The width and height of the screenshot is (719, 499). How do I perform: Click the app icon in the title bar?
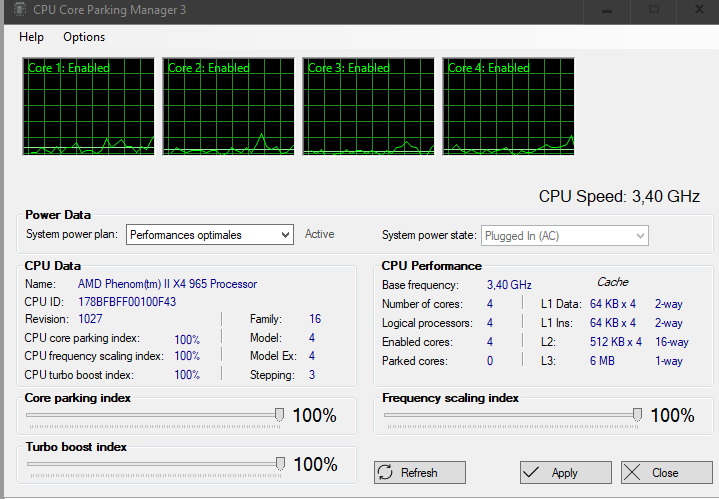pos(15,10)
